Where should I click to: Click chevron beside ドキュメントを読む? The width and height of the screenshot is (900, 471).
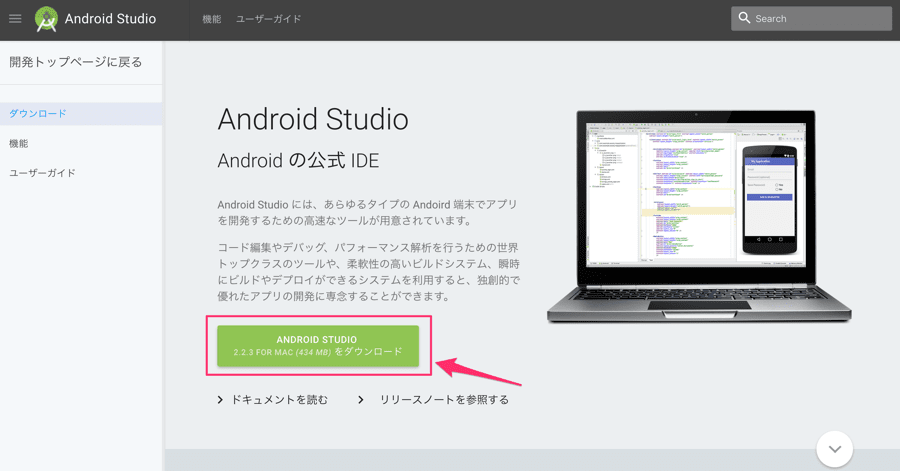point(220,400)
